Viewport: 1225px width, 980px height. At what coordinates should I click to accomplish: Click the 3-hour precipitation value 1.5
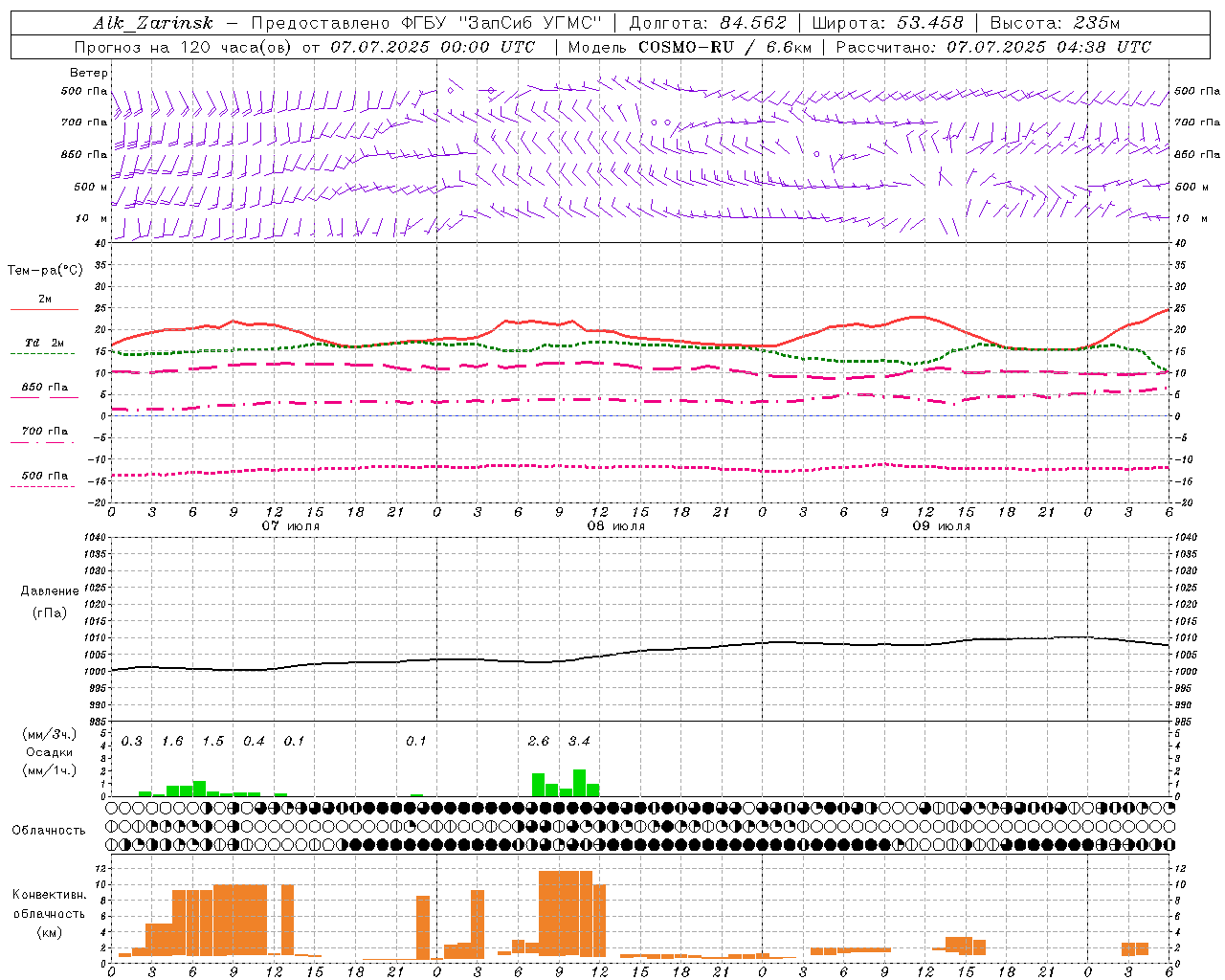(x=213, y=742)
